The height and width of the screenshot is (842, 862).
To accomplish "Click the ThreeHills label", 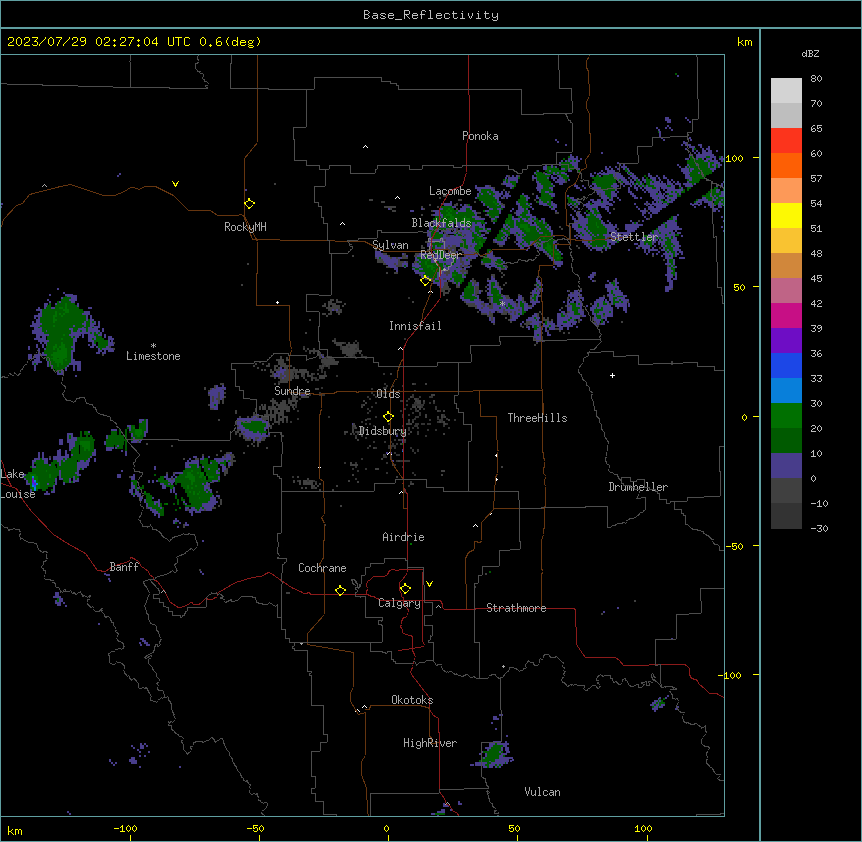I will pos(537,418).
